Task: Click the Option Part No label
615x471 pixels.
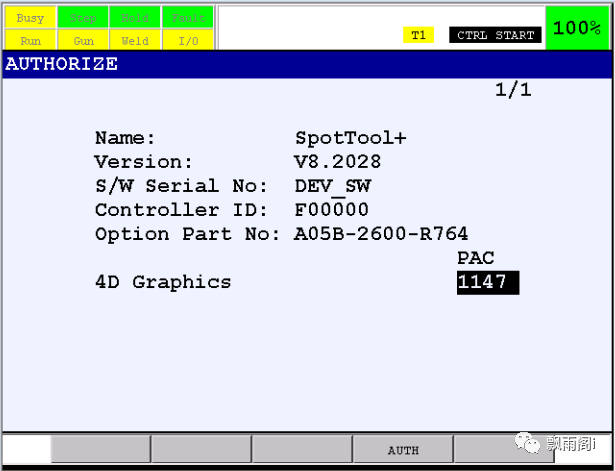Action: point(187,234)
